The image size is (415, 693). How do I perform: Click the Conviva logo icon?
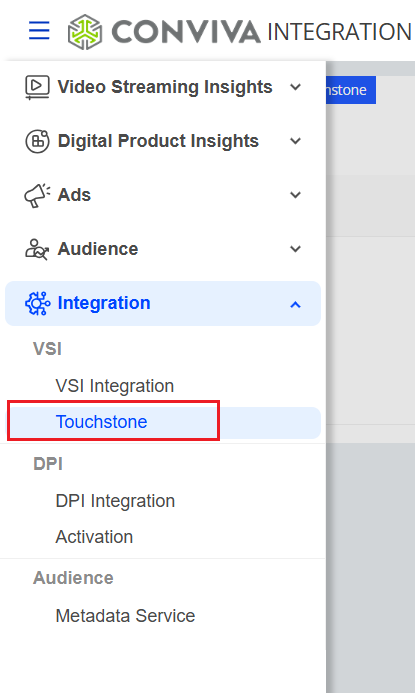pos(85,32)
